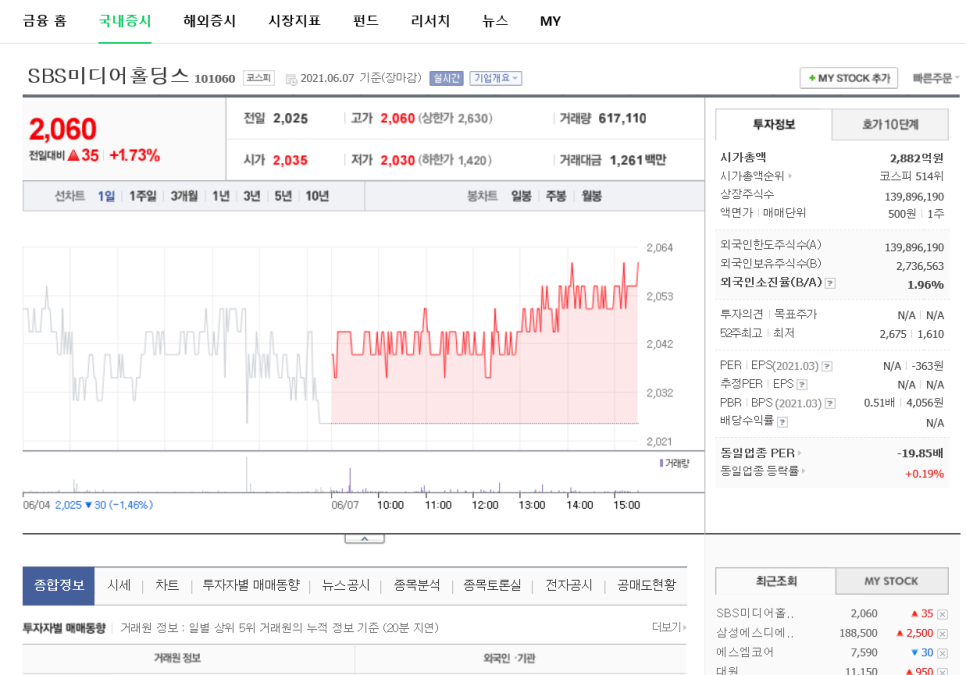Select the 1주일 line chart period
Screen dimensions: 966x675
tap(142, 196)
